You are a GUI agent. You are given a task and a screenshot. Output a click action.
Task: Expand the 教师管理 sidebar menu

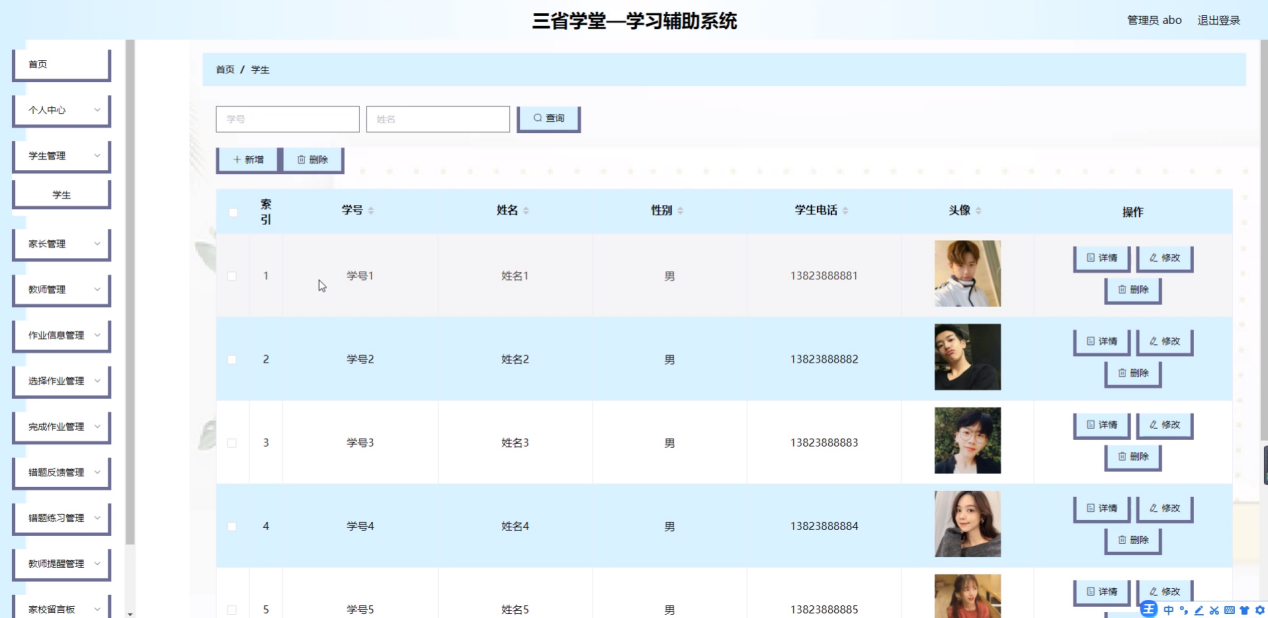point(62,290)
